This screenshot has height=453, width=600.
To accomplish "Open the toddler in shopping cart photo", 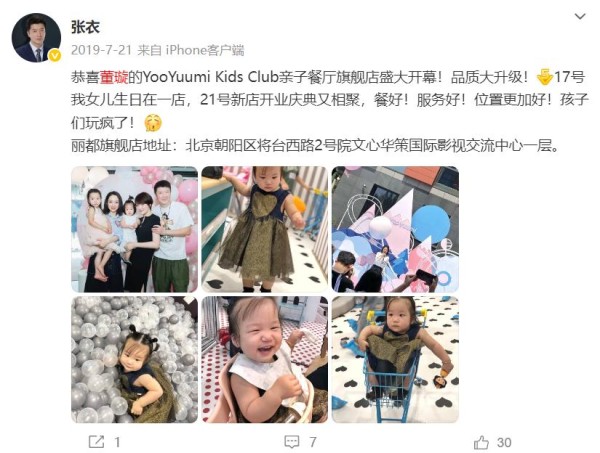I will 395,359.
